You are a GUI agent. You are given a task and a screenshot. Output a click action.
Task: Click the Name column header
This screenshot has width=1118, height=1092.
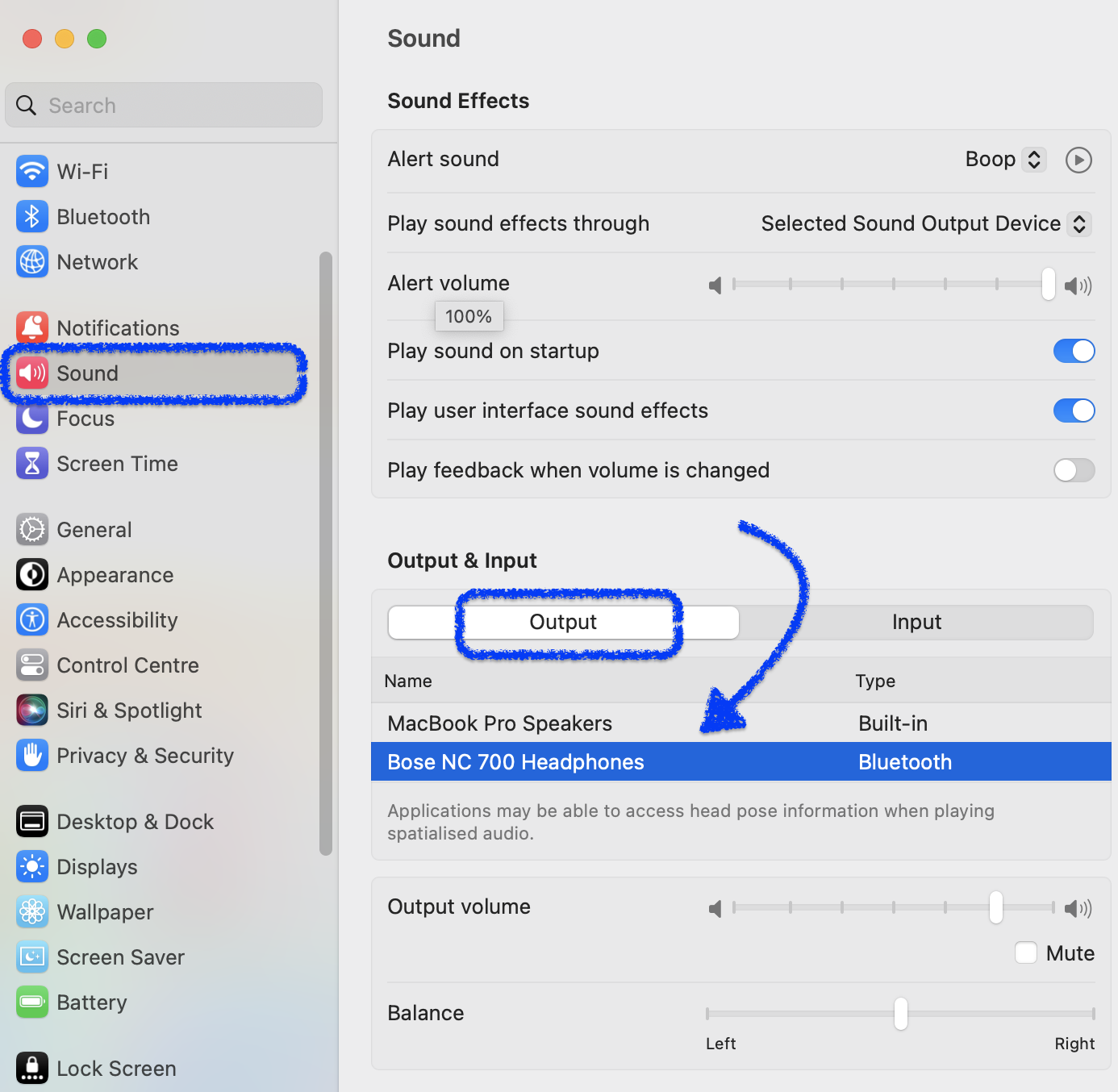point(408,681)
